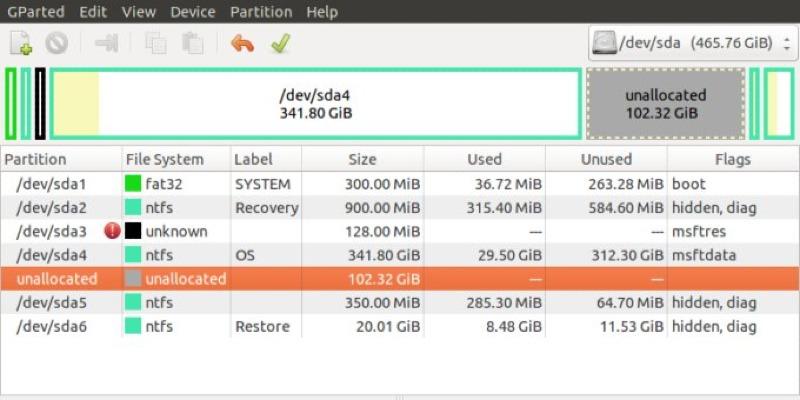Viewport: 800px width, 400px height.
Task: Click the New partition toolbar icon
Action: click(21, 44)
